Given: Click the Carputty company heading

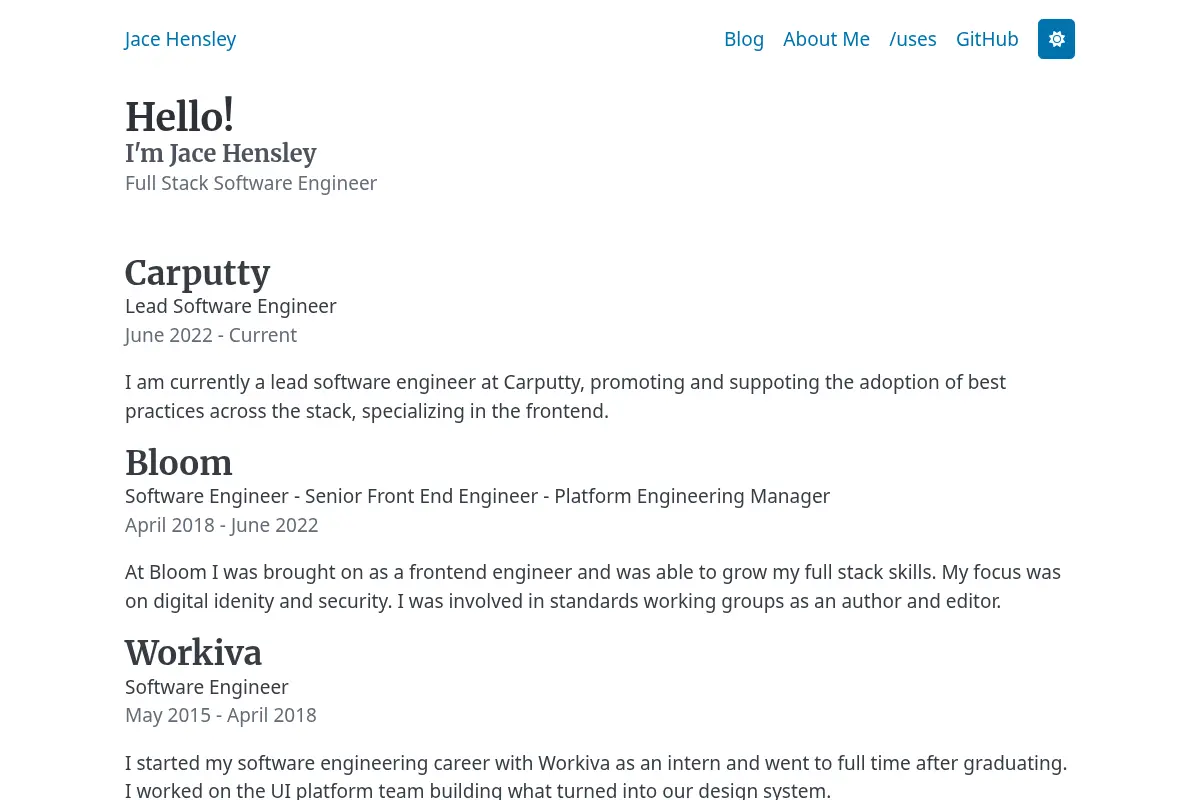Looking at the screenshot, I should click(198, 272).
